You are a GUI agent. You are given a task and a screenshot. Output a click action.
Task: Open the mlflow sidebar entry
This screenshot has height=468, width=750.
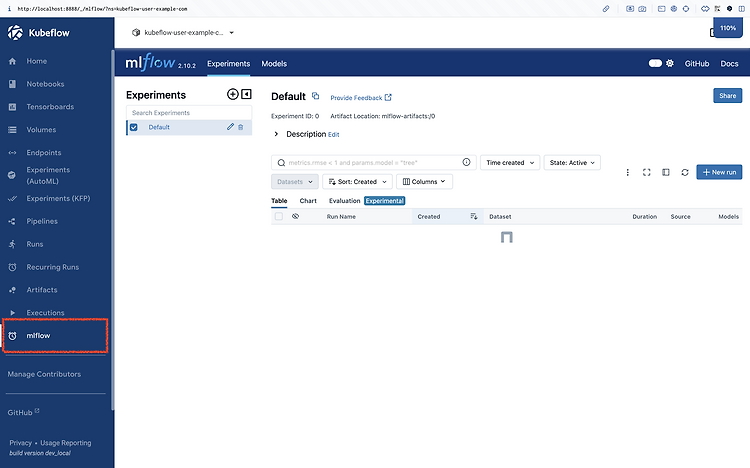pyautogui.click(x=38, y=336)
